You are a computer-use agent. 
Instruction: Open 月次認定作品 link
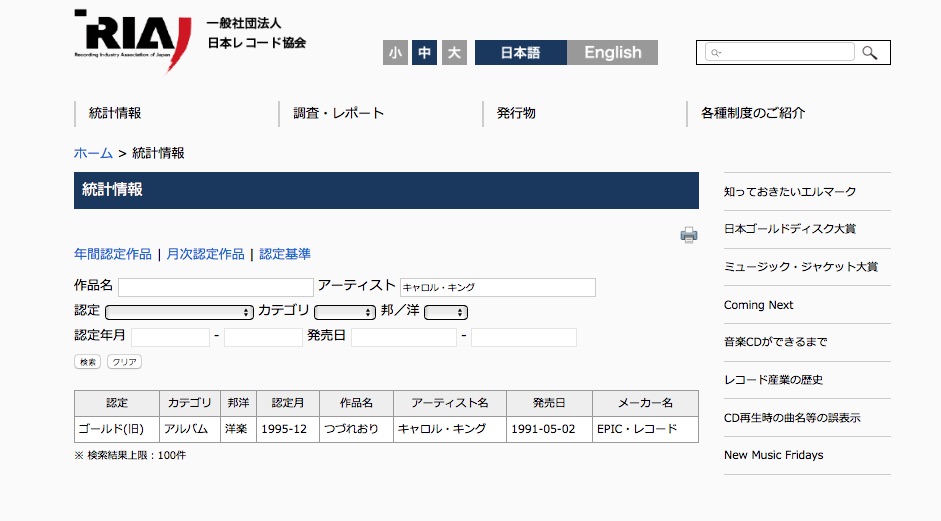(x=205, y=254)
